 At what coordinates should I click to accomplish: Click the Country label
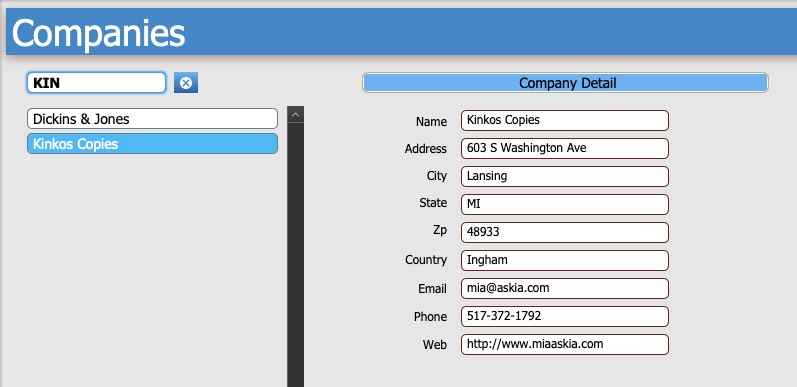pos(426,260)
